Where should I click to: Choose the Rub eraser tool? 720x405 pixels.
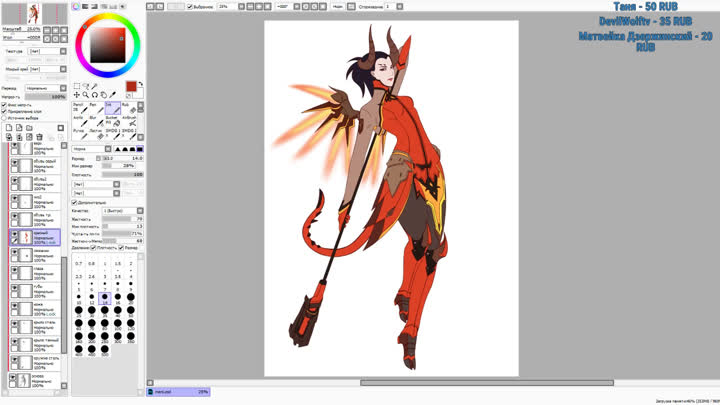(129, 108)
